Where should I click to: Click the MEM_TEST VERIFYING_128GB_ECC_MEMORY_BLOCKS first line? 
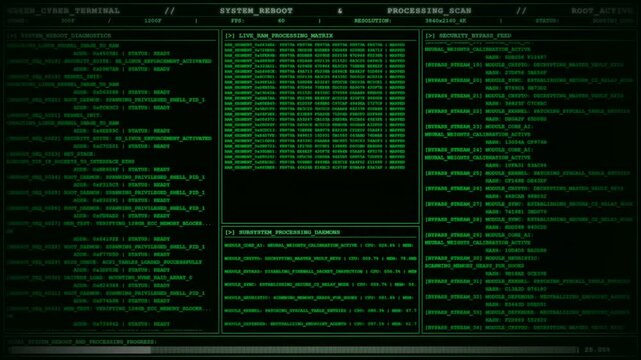coord(109,224)
